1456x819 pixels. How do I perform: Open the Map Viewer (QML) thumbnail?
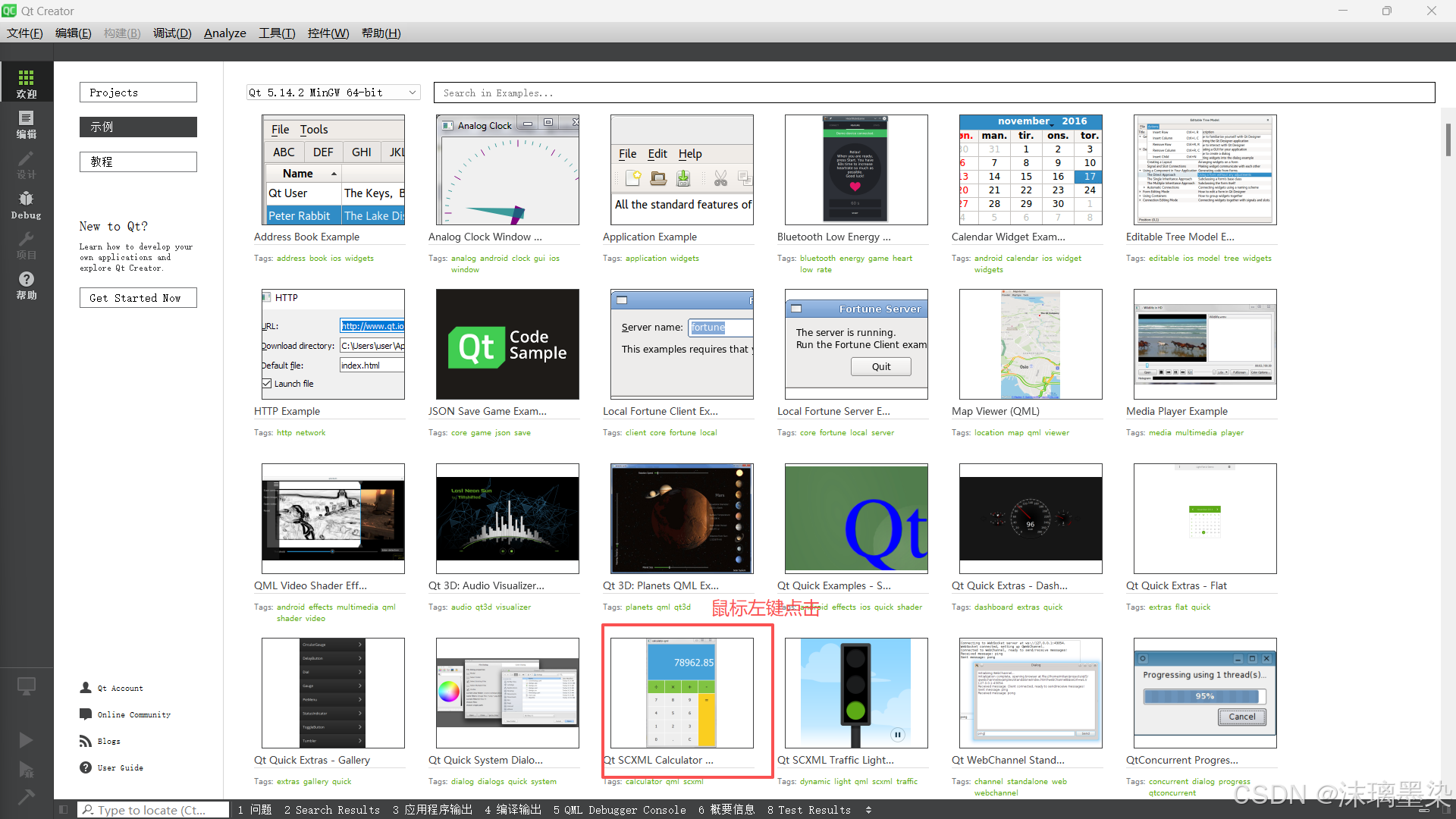tap(1031, 344)
